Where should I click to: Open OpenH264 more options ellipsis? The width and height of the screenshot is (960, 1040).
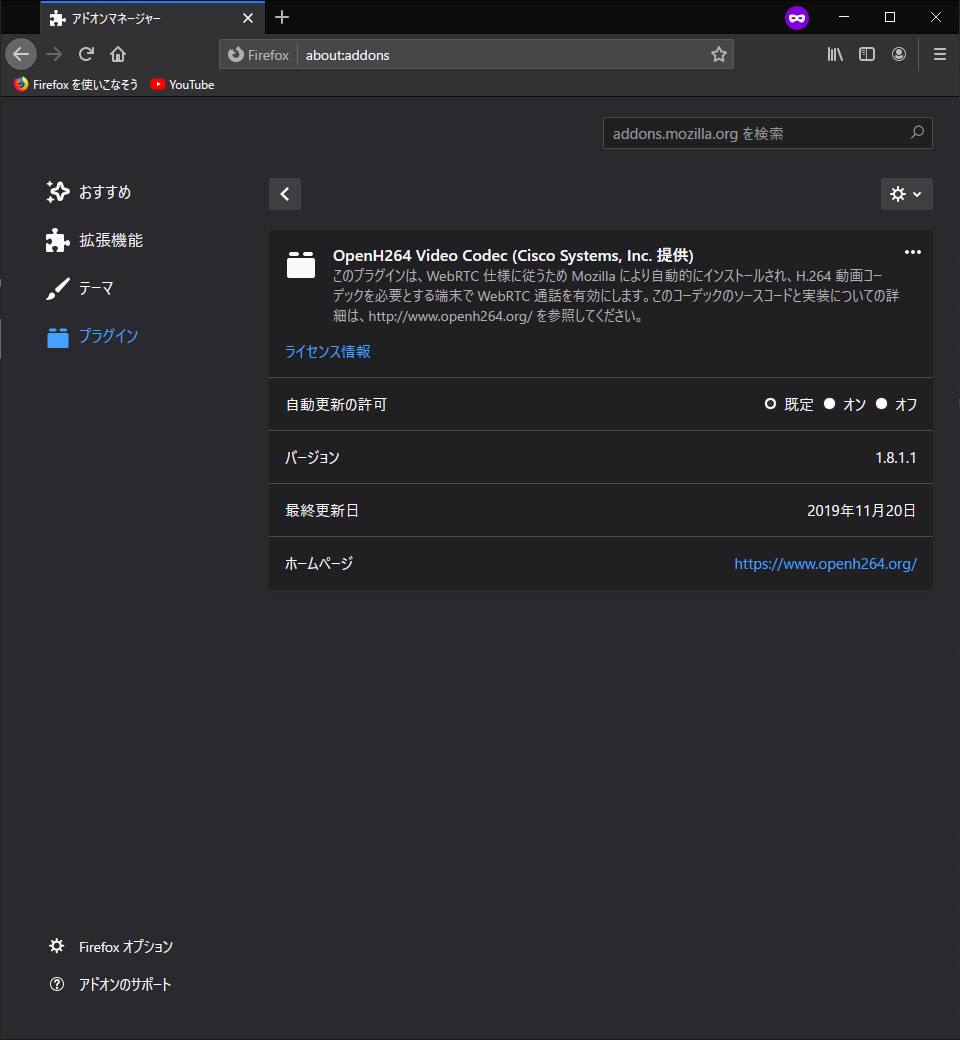(x=912, y=252)
